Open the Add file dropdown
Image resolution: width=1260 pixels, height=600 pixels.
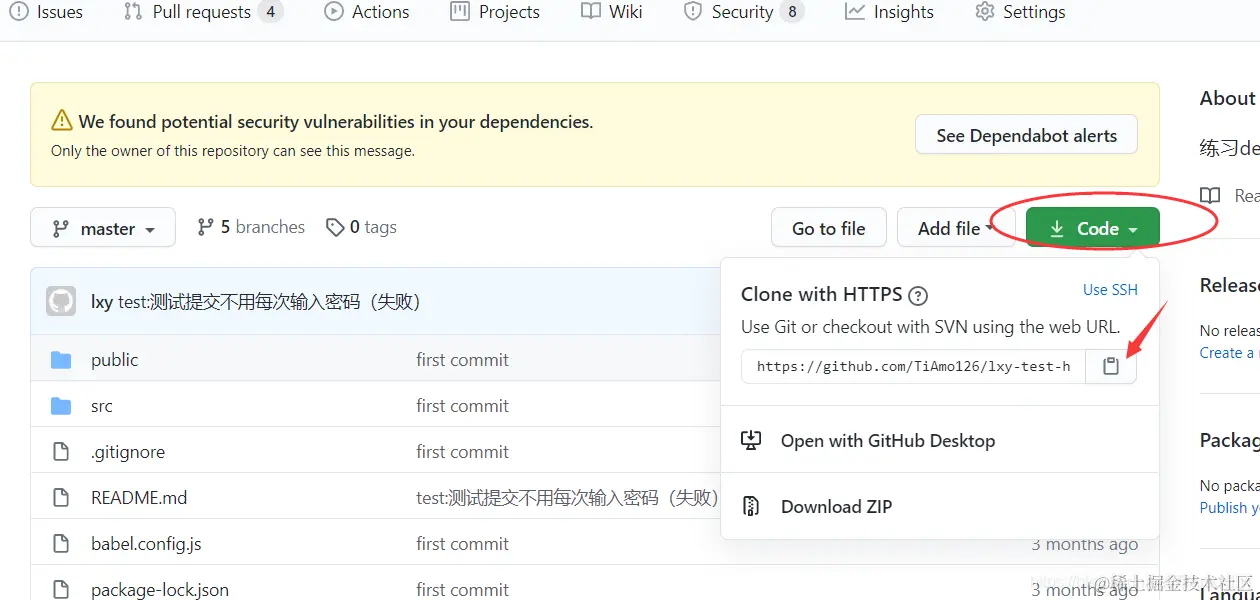pos(955,228)
